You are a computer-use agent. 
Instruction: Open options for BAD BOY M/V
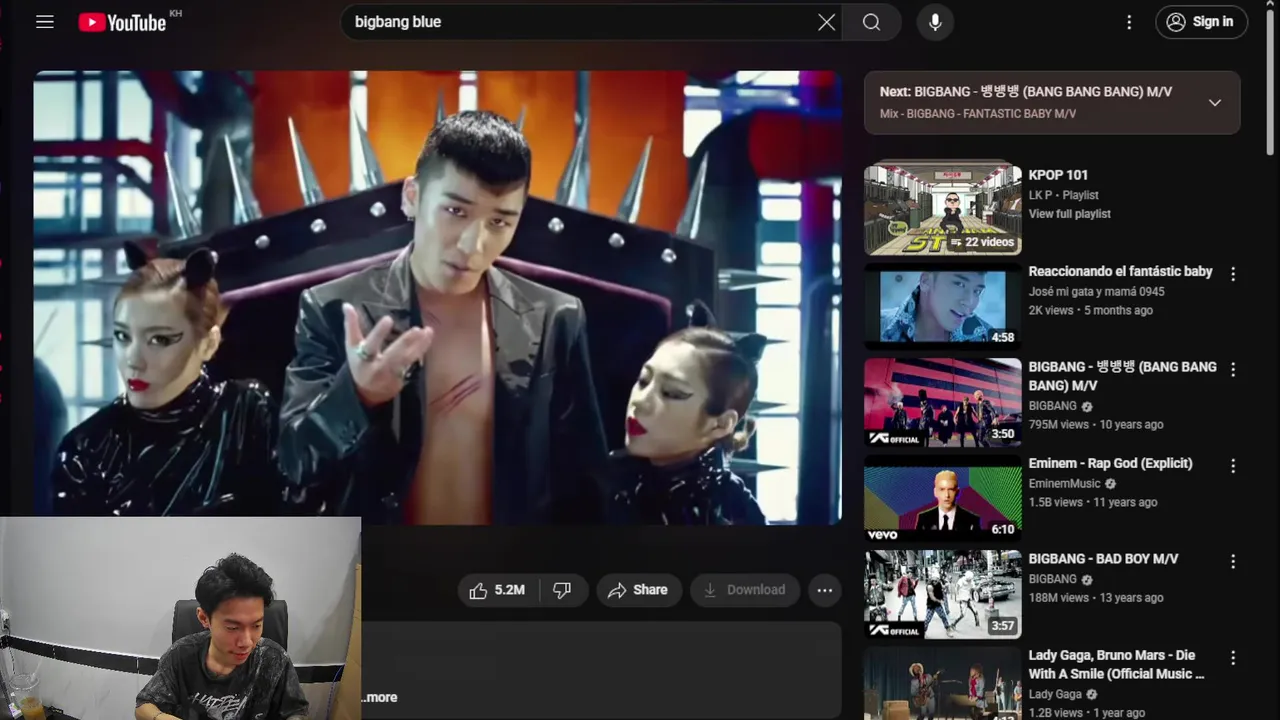coord(1233,562)
